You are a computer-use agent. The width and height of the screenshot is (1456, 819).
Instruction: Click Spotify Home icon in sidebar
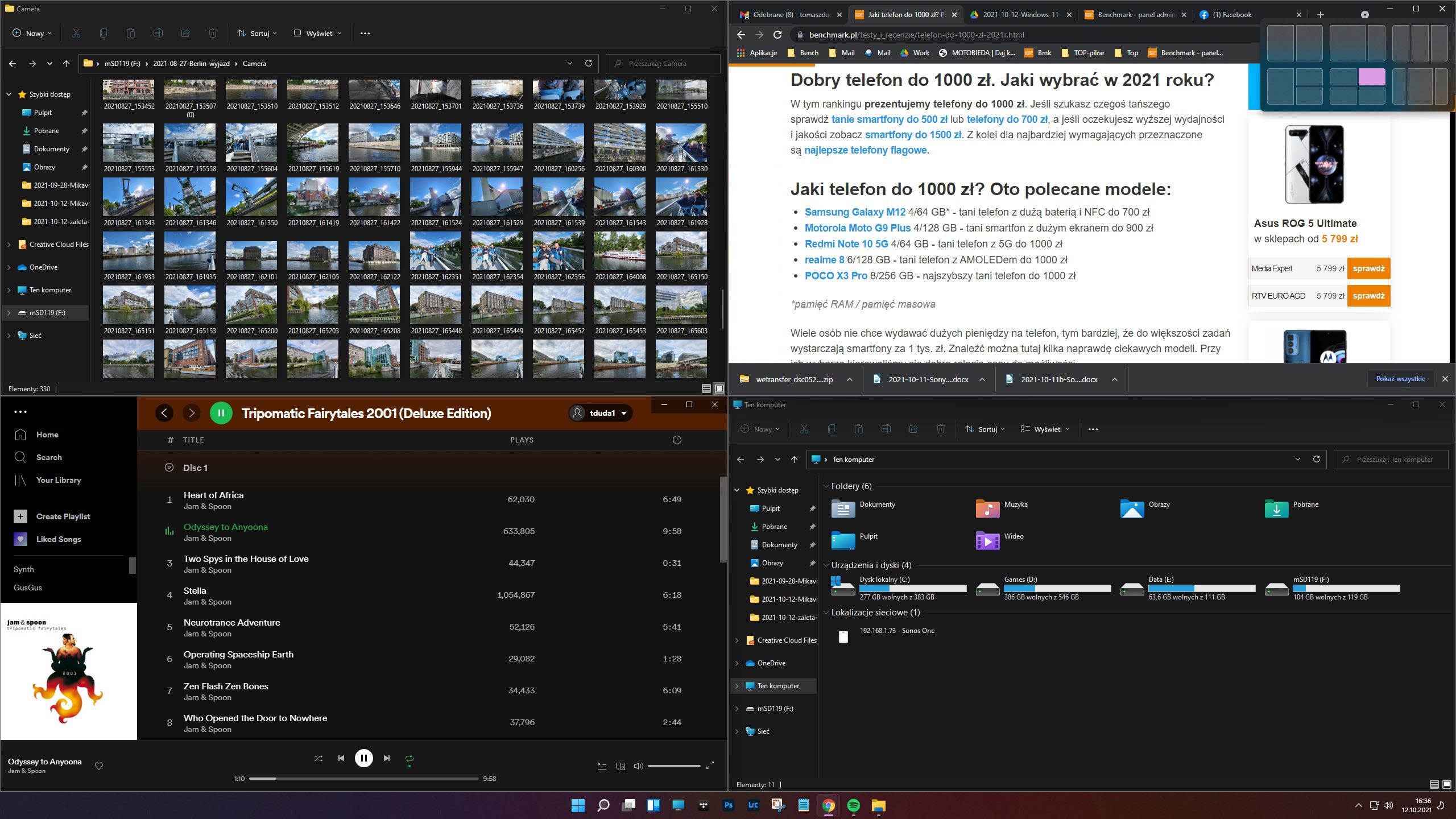point(20,435)
